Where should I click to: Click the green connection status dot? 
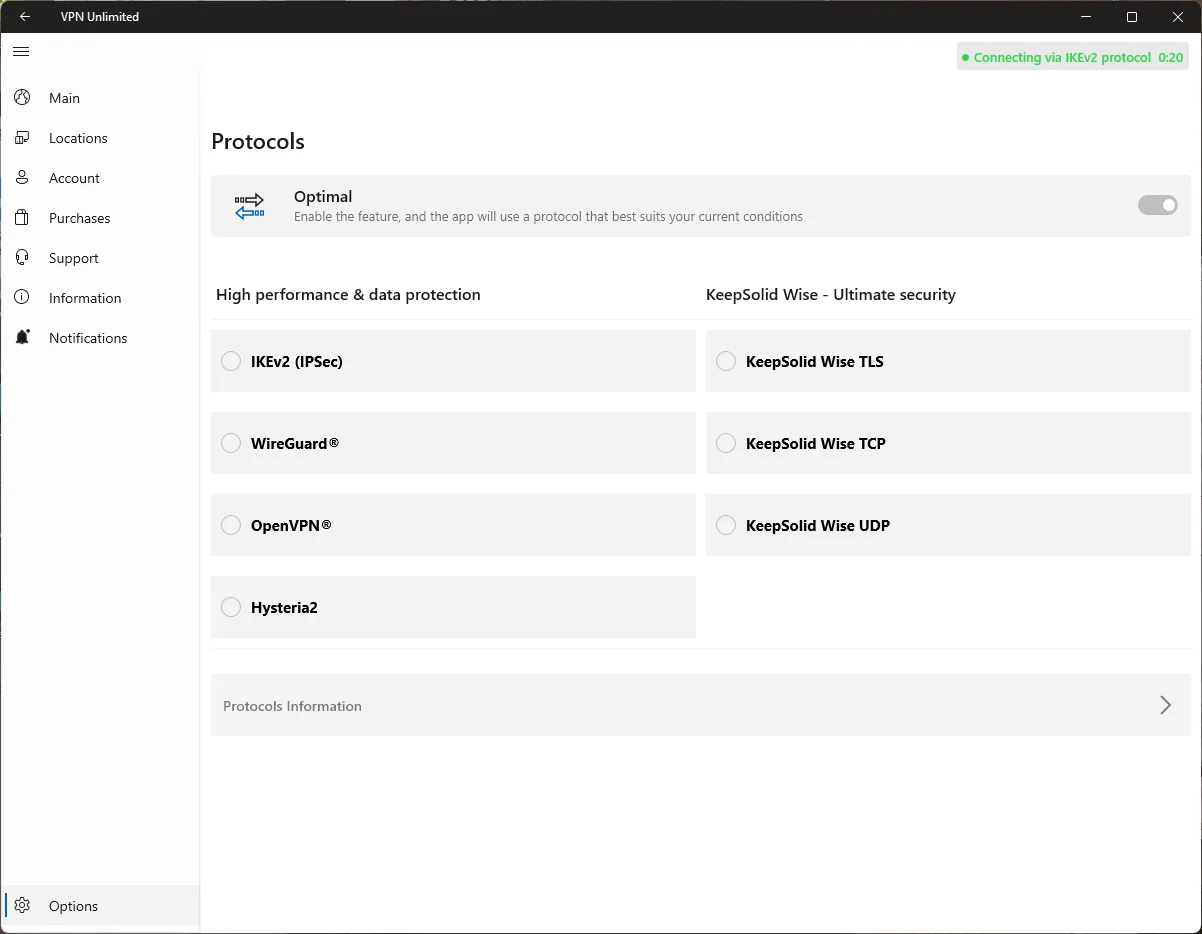pos(966,58)
